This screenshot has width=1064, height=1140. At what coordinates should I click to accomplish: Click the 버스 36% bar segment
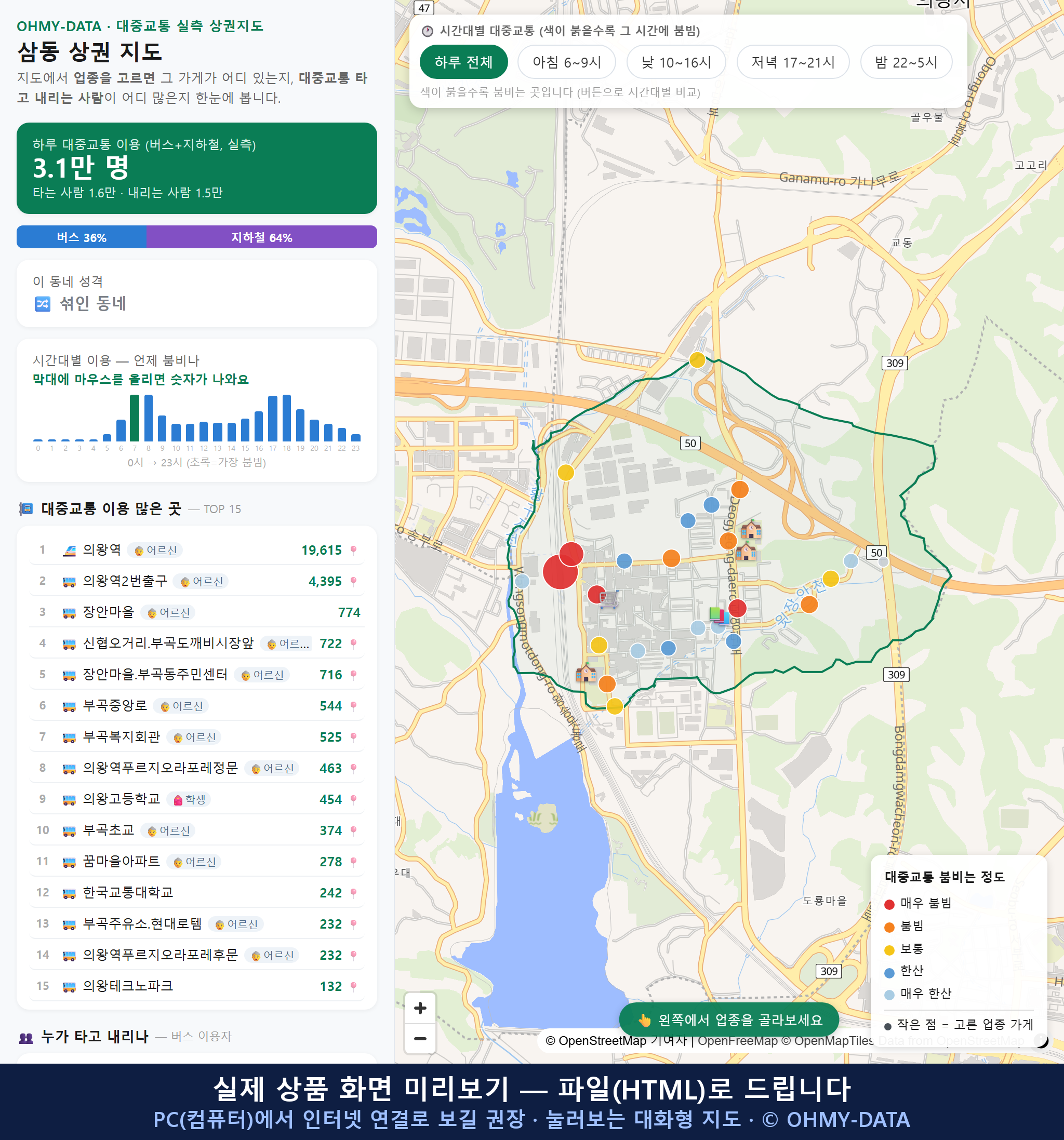point(82,237)
